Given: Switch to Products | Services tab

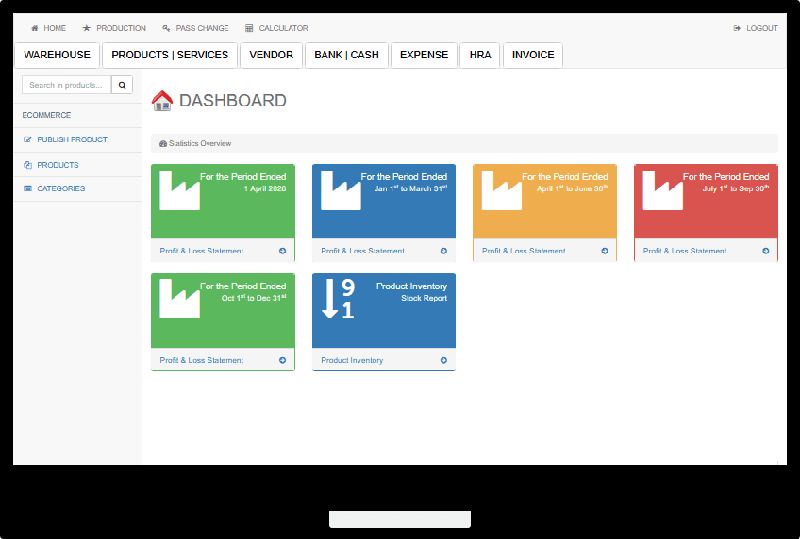Looking at the screenshot, I should (170, 55).
